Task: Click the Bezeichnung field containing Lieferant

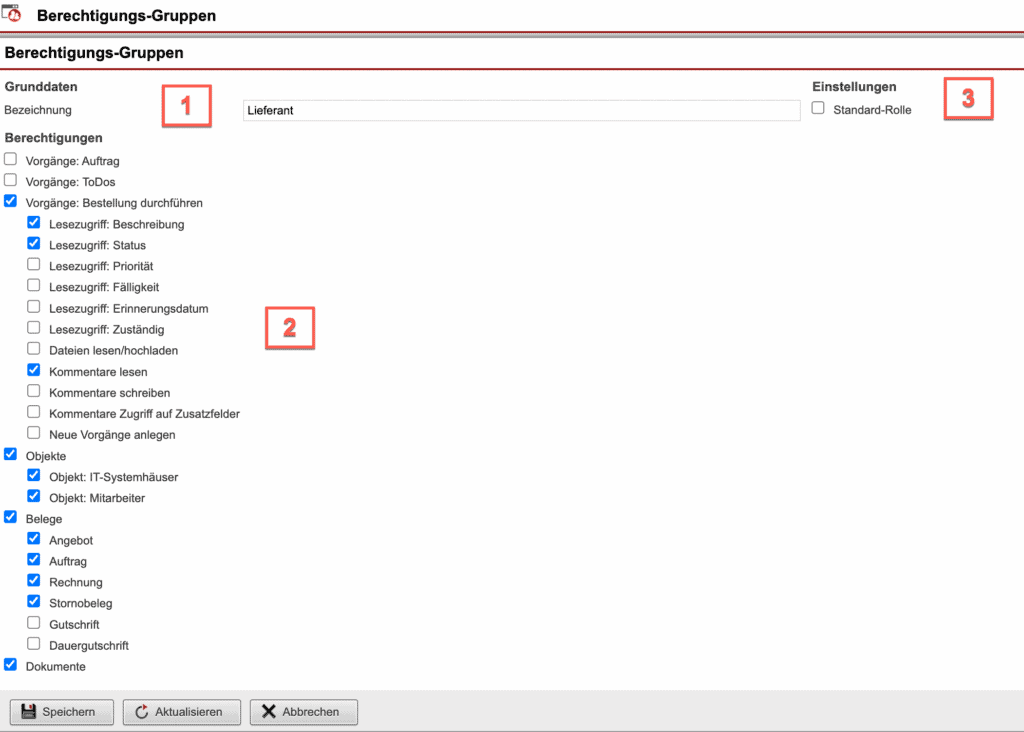Action: click(520, 110)
